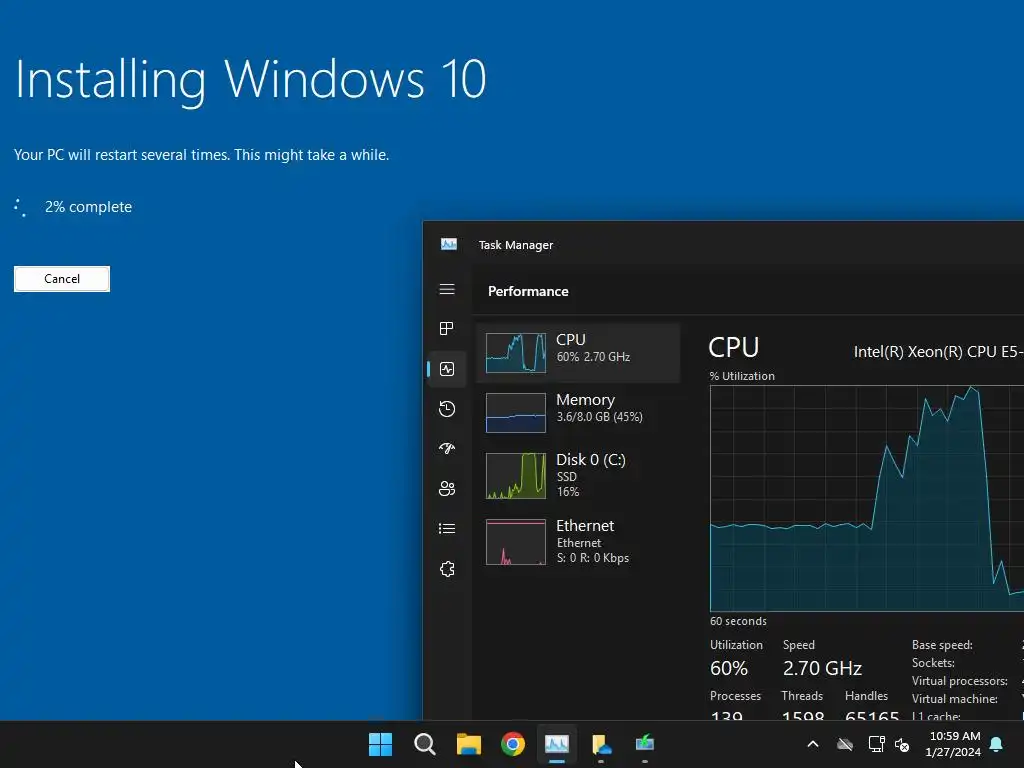Click the Disk 0 mini graph thumbnail

(516, 476)
